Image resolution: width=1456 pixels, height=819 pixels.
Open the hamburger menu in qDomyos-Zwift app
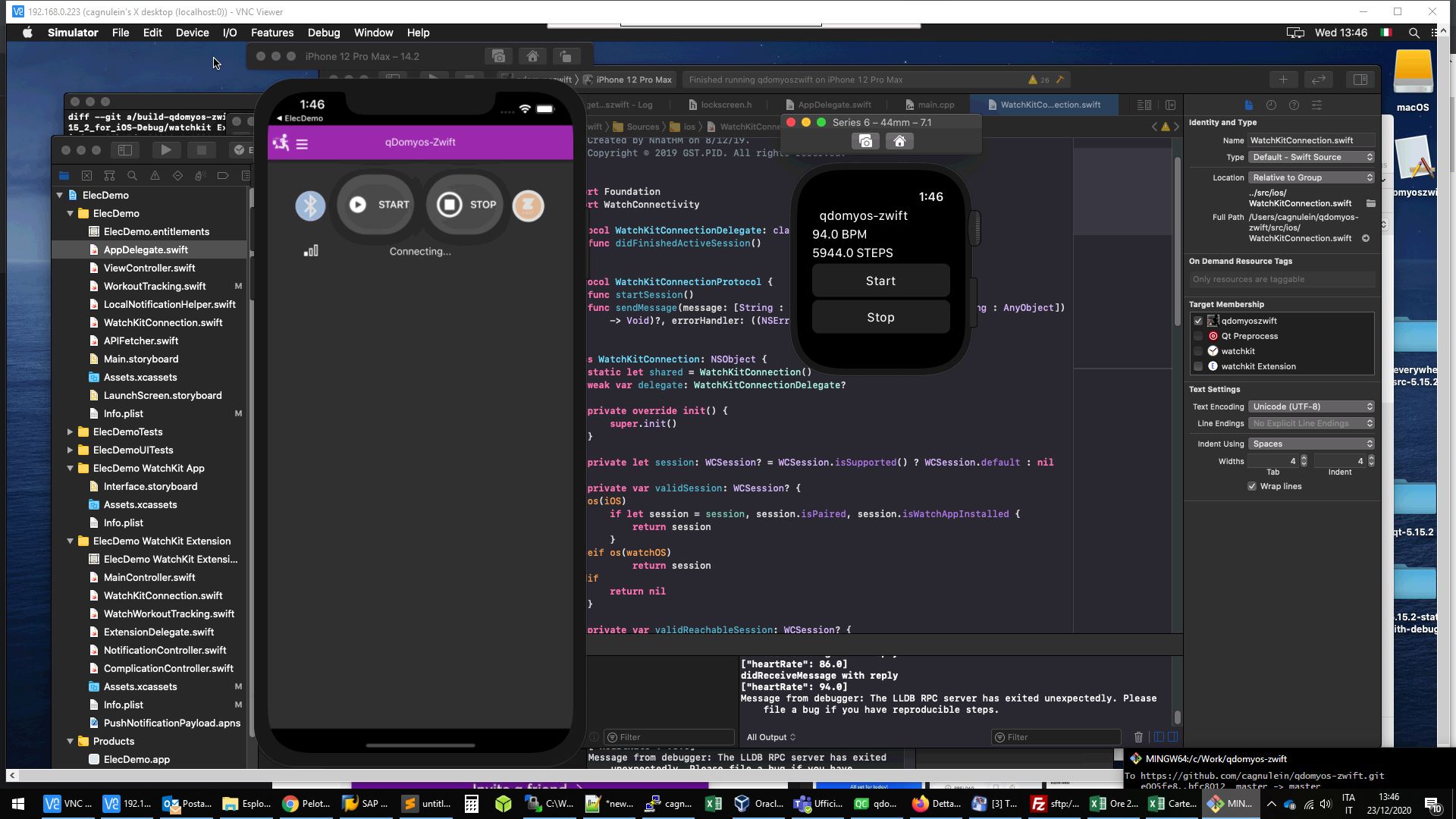[x=302, y=143]
